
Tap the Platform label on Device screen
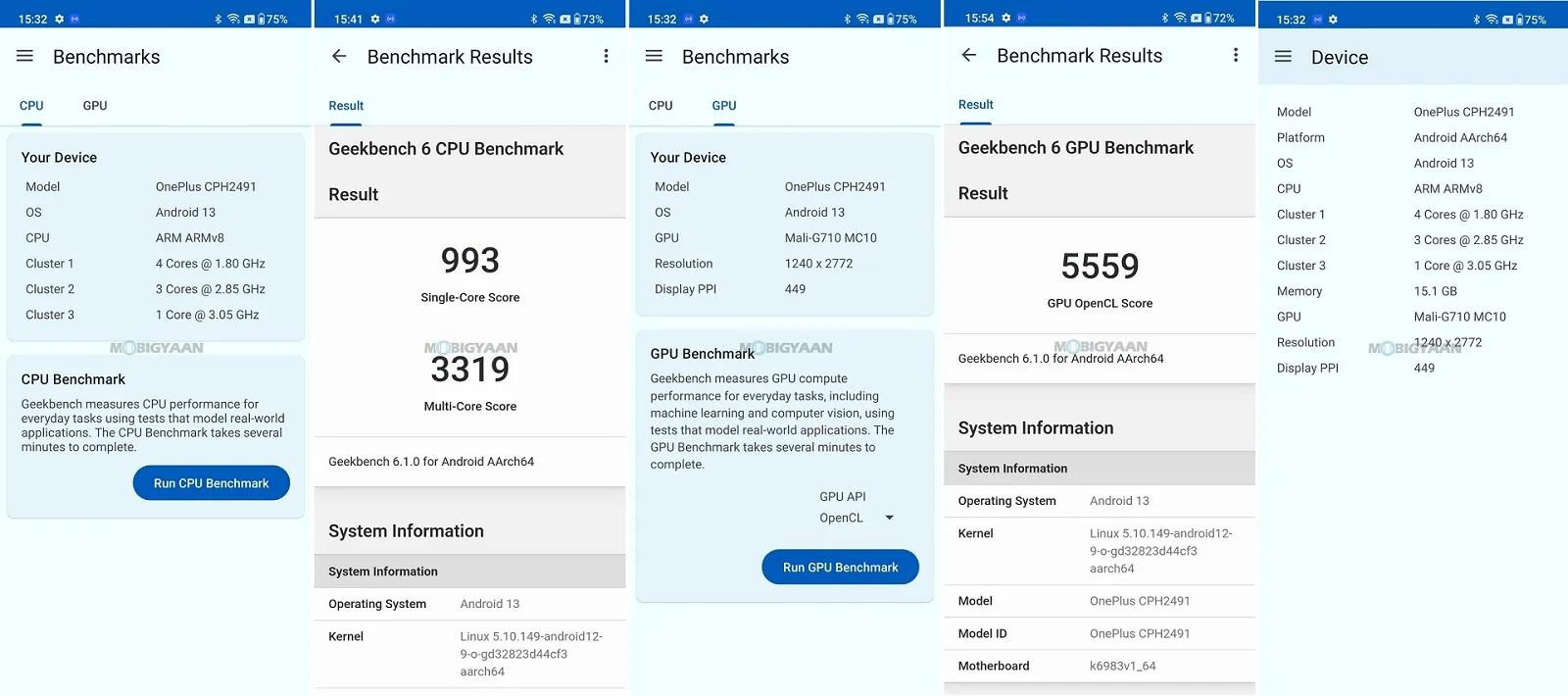1300,138
